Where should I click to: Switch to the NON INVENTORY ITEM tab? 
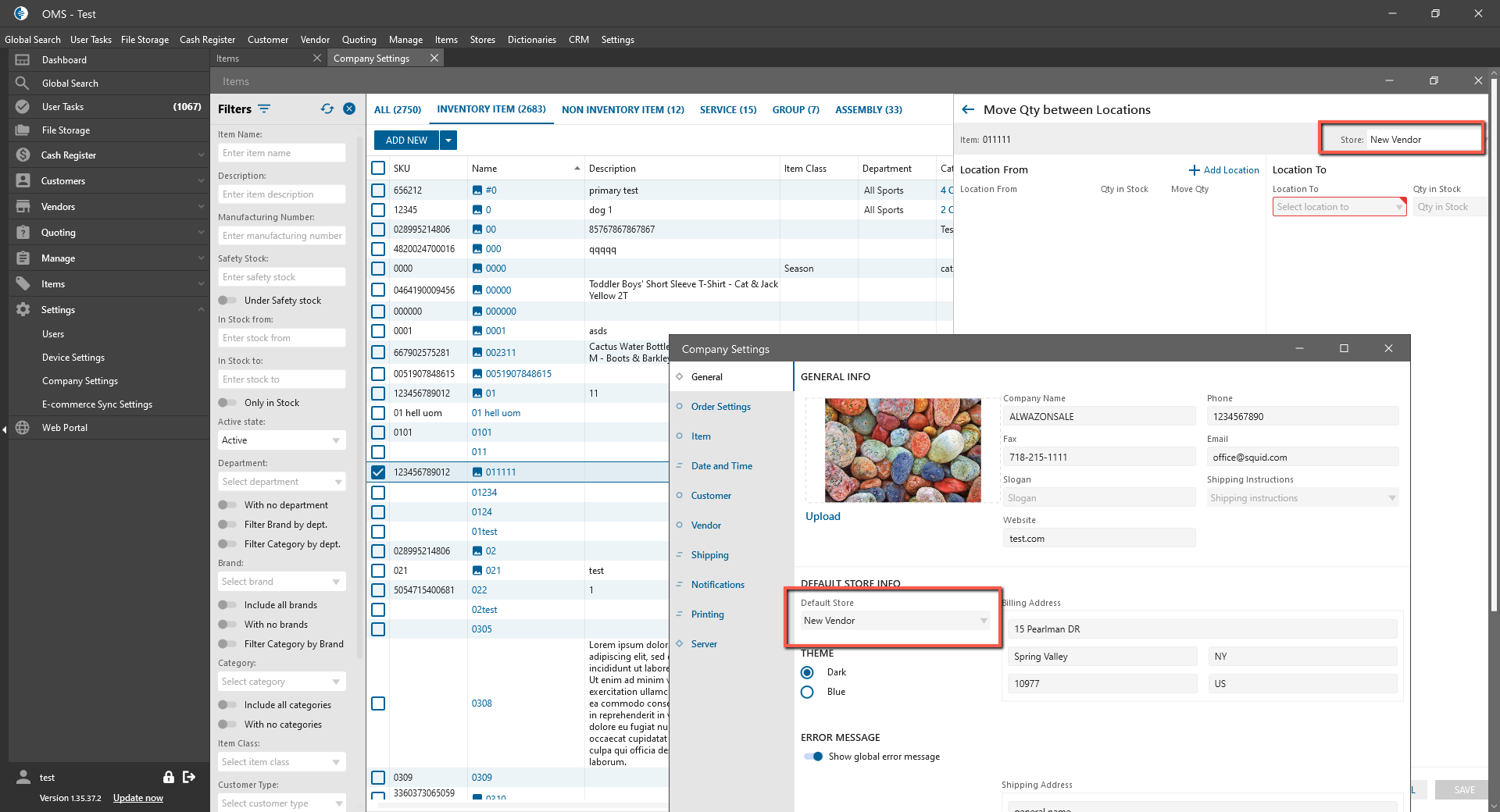click(623, 110)
